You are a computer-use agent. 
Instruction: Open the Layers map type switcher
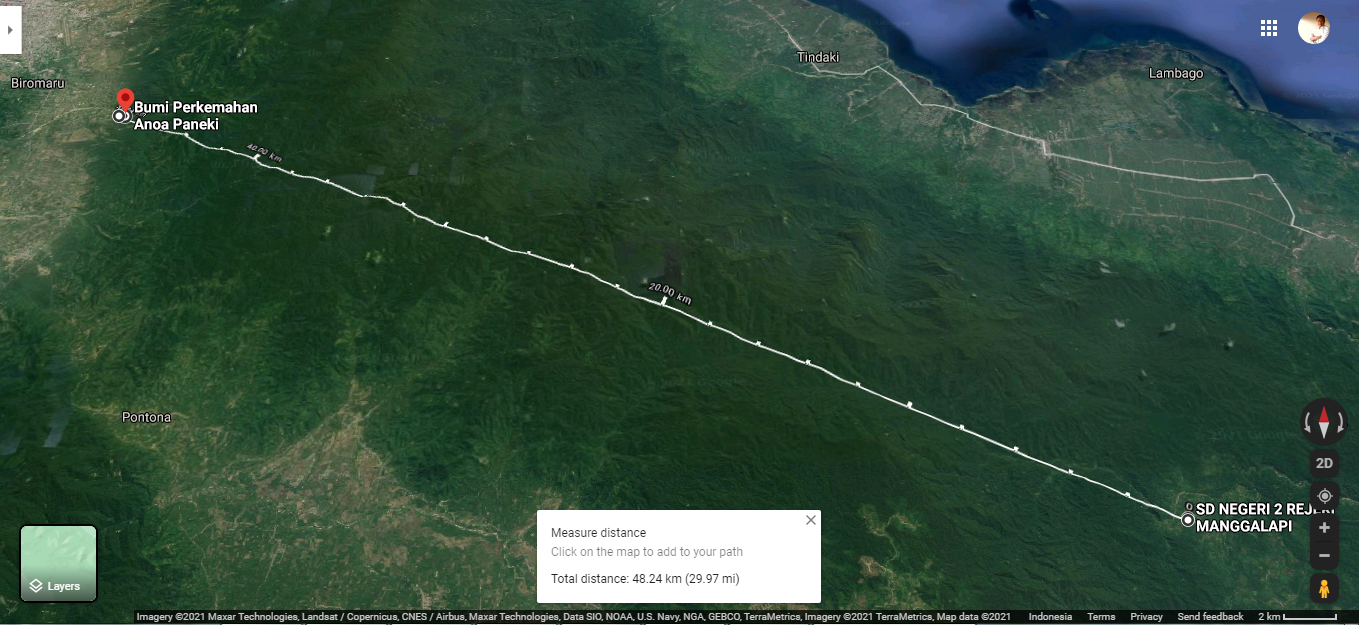(x=59, y=564)
